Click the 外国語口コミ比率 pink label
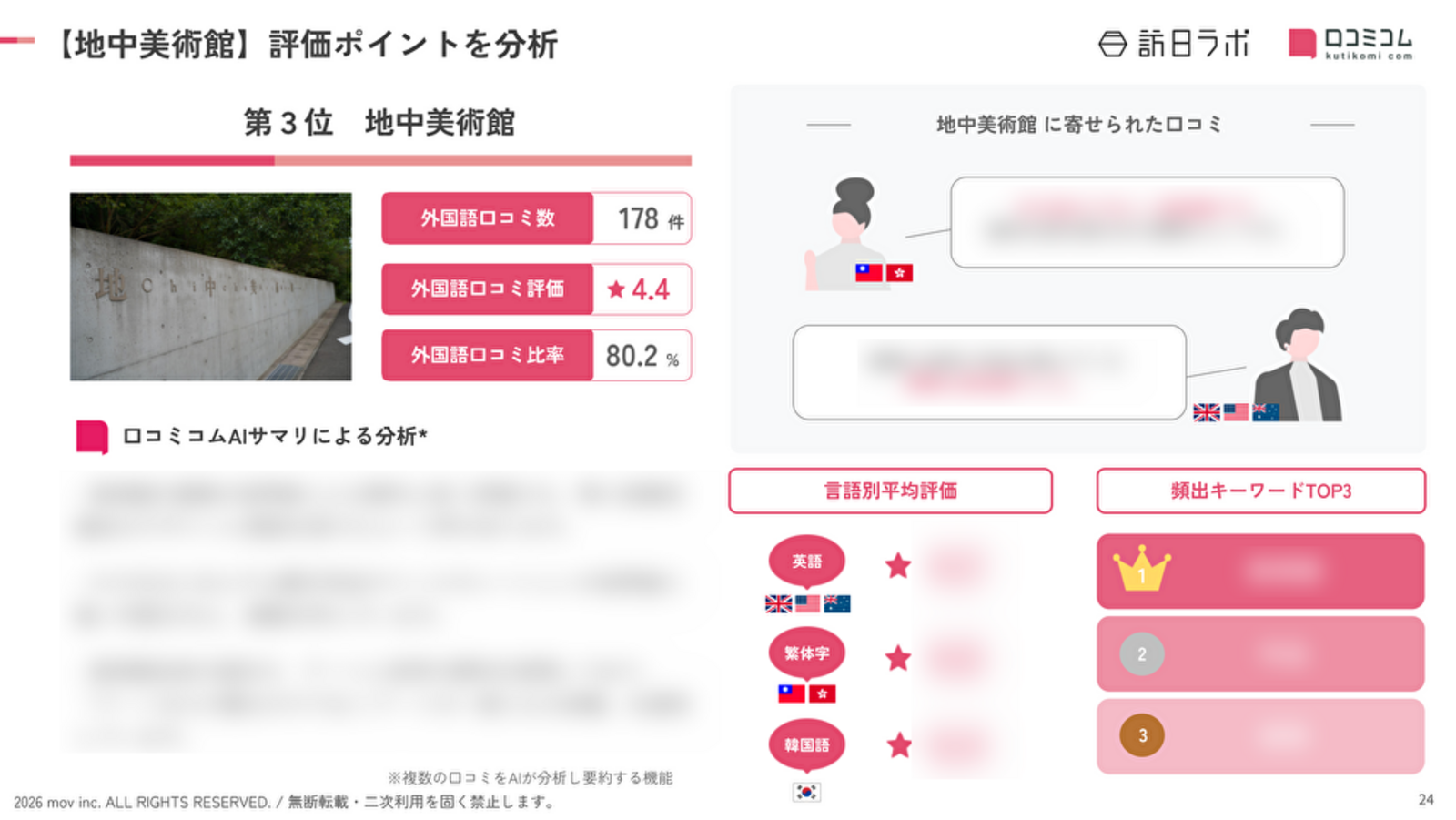 click(488, 355)
